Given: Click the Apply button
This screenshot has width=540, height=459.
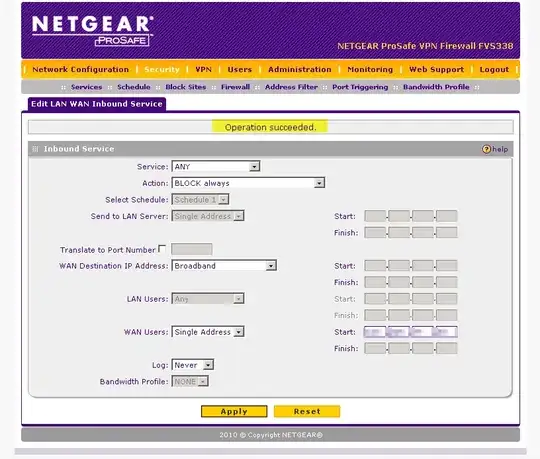Looking at the screenshot, I should click(234, 411).
